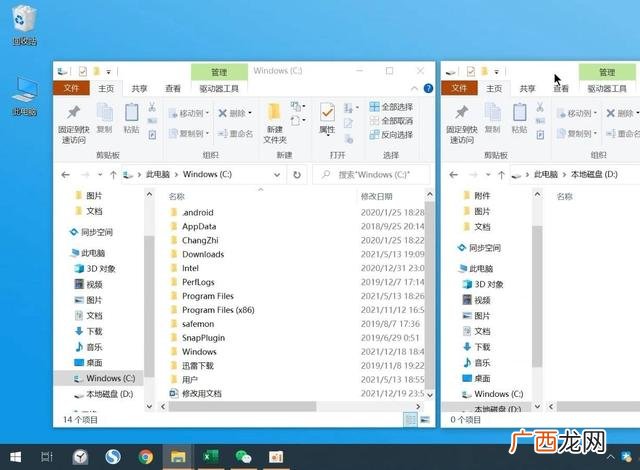
Task: Open the Manage tab in D: drive window
Action: tap(607, 72)
